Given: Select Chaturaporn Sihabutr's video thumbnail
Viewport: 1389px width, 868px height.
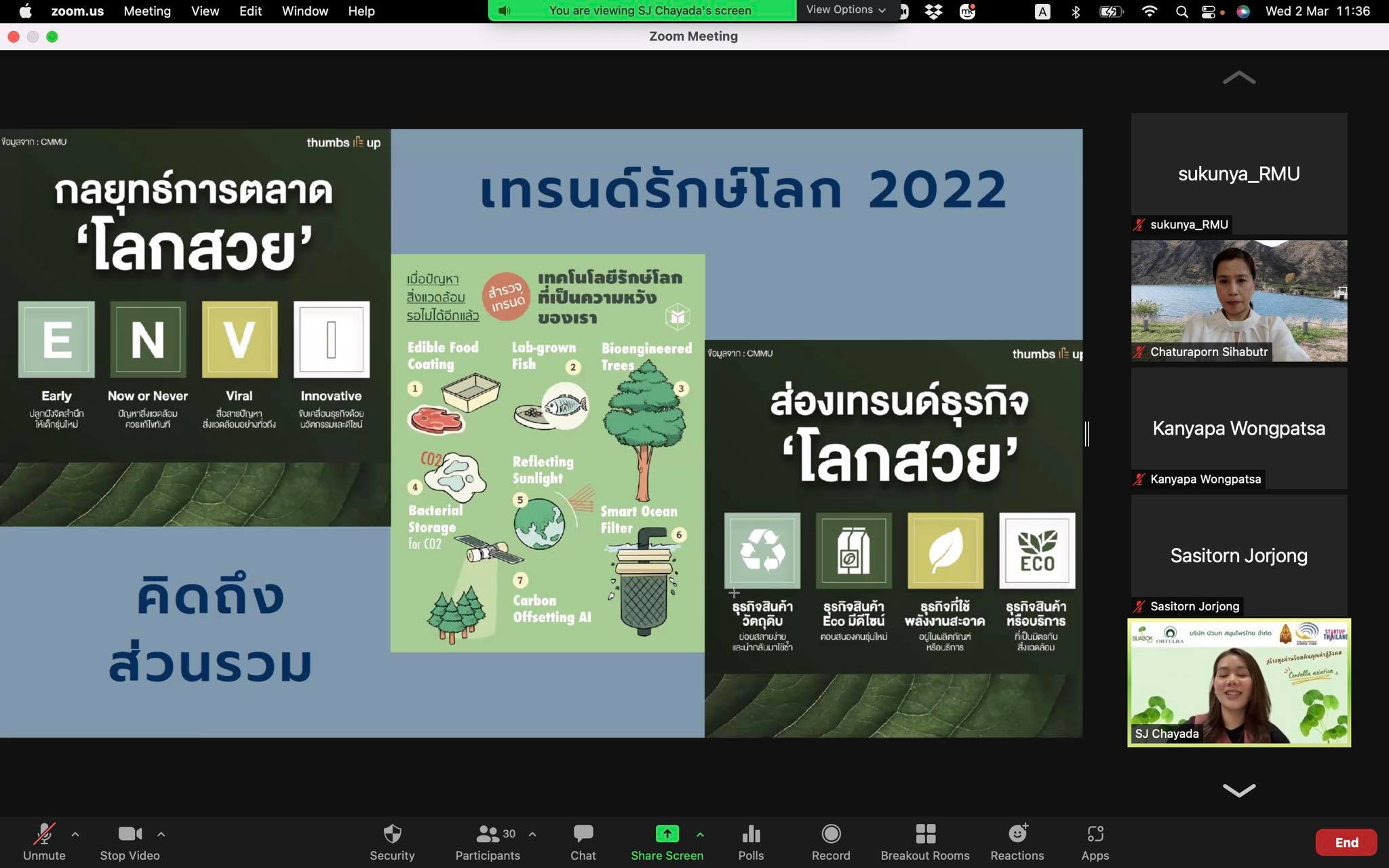Looking at the screenshot, I should (1238, 300).
